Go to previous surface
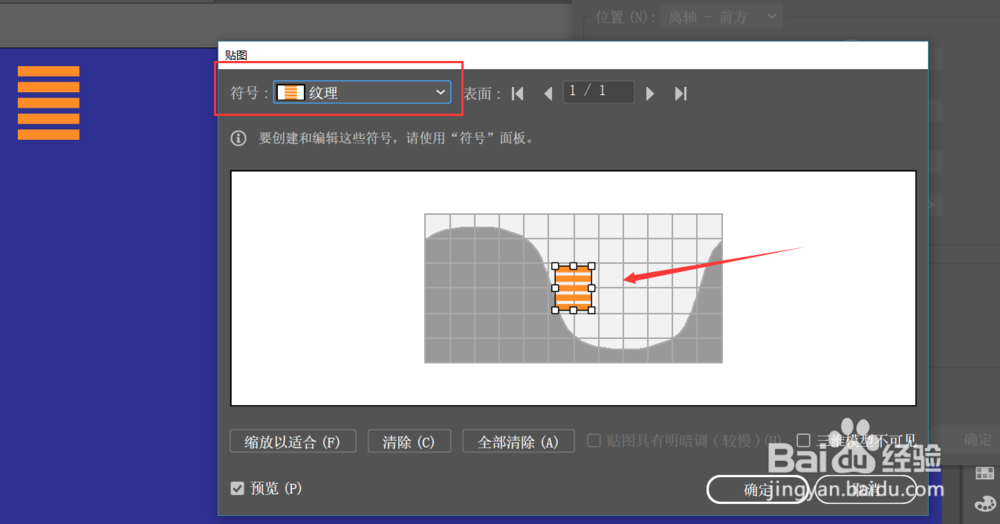Image resolution: width=1000 pixels, height=524 pixels. click(x=548, y=94)
